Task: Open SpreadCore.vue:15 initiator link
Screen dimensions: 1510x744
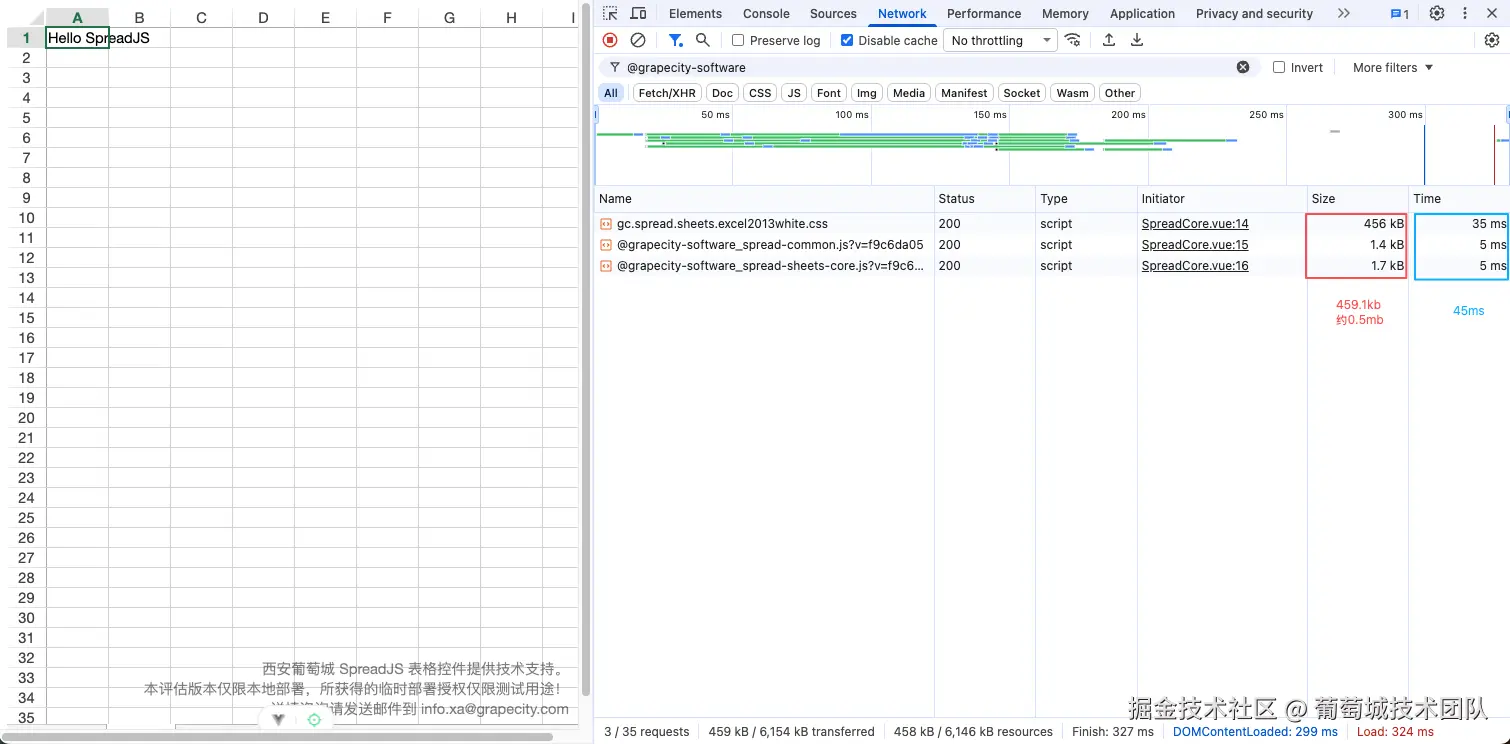Action: pyautogui.click(x=1195, y=245)
